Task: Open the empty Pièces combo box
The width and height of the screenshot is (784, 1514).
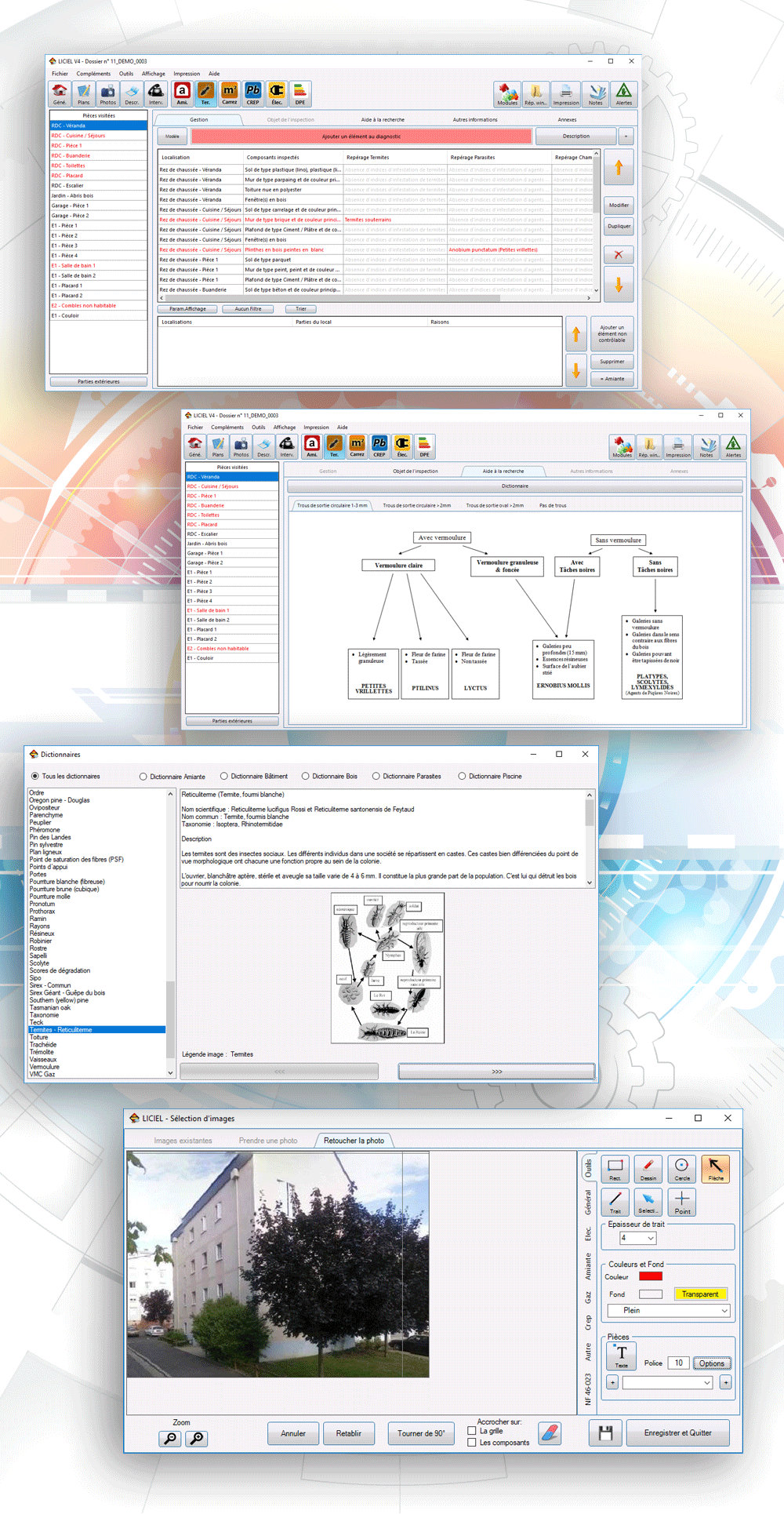Action: pos(667,1383)
